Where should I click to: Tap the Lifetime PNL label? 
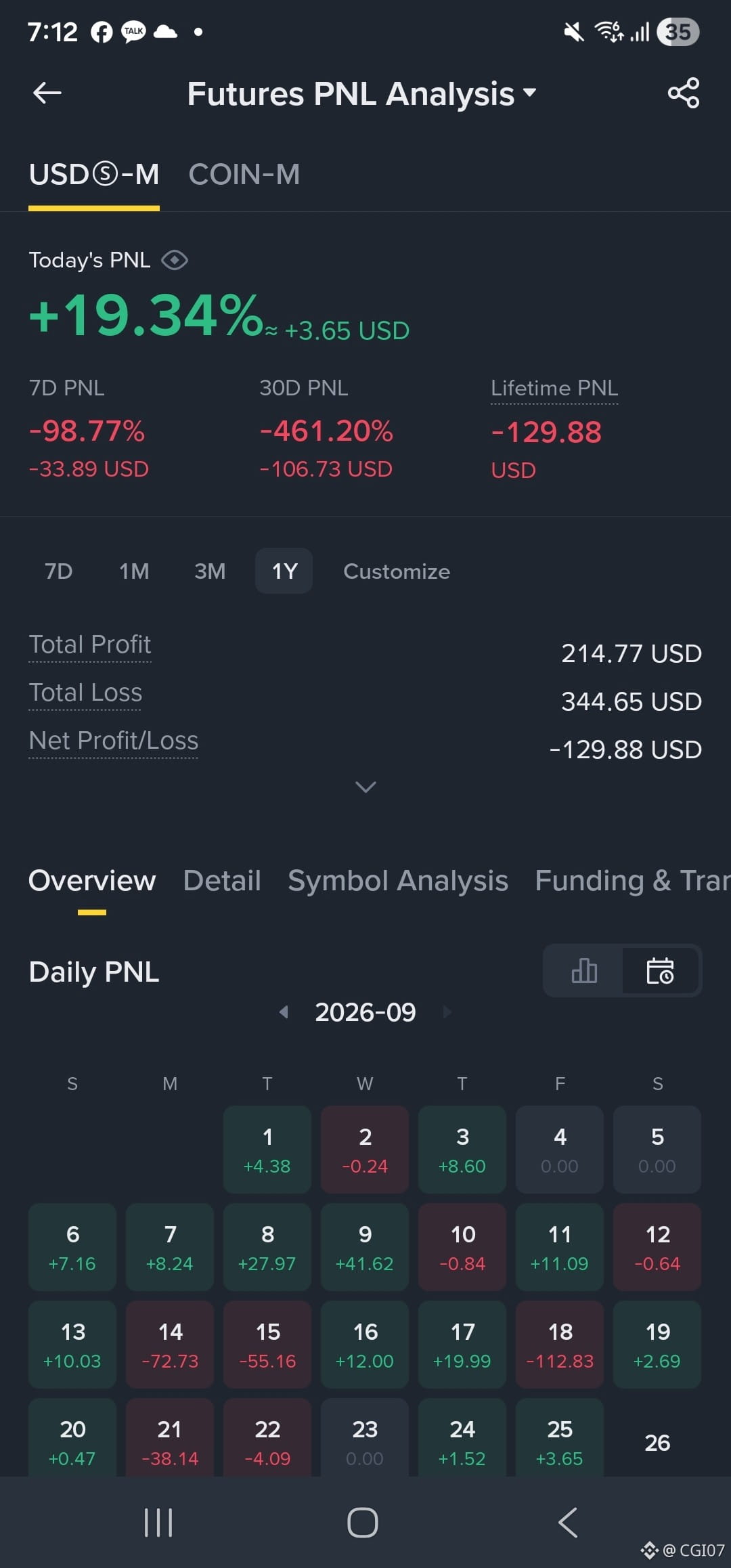(554, 388)
